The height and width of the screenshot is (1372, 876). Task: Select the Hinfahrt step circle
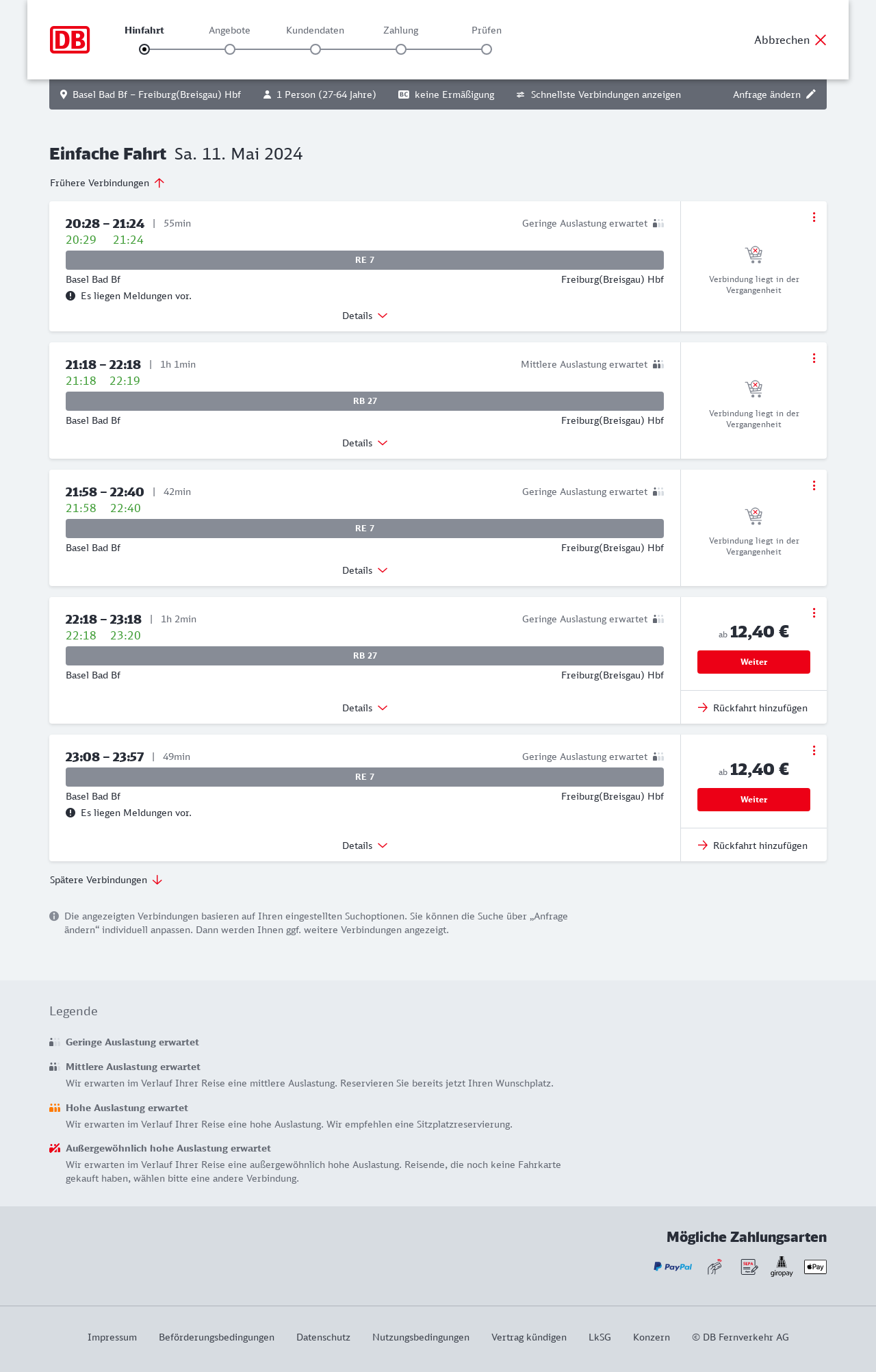pyautogui.click(x=144, y=49)
